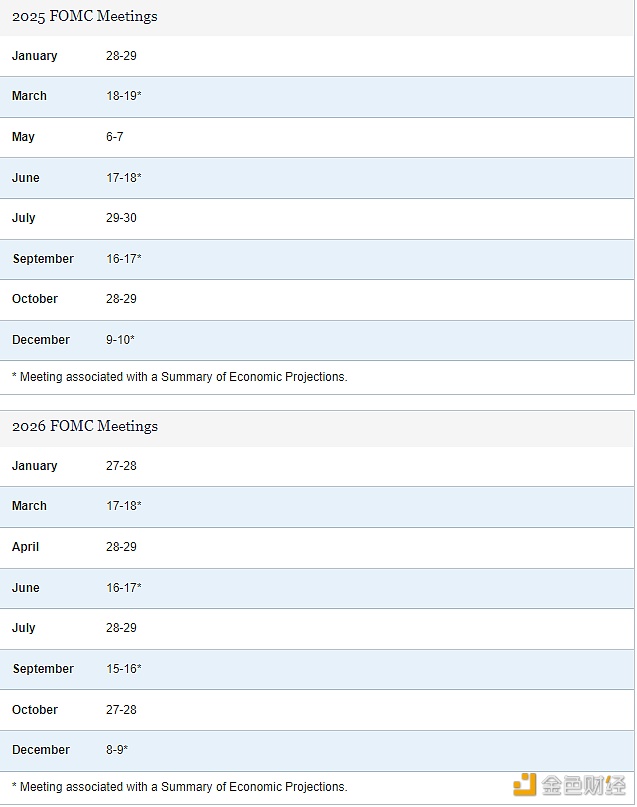The height and width of the screenshot is (807, 637).
Task: Select the January 27-28 meeting row in 2026
Action: click(317, 466)
